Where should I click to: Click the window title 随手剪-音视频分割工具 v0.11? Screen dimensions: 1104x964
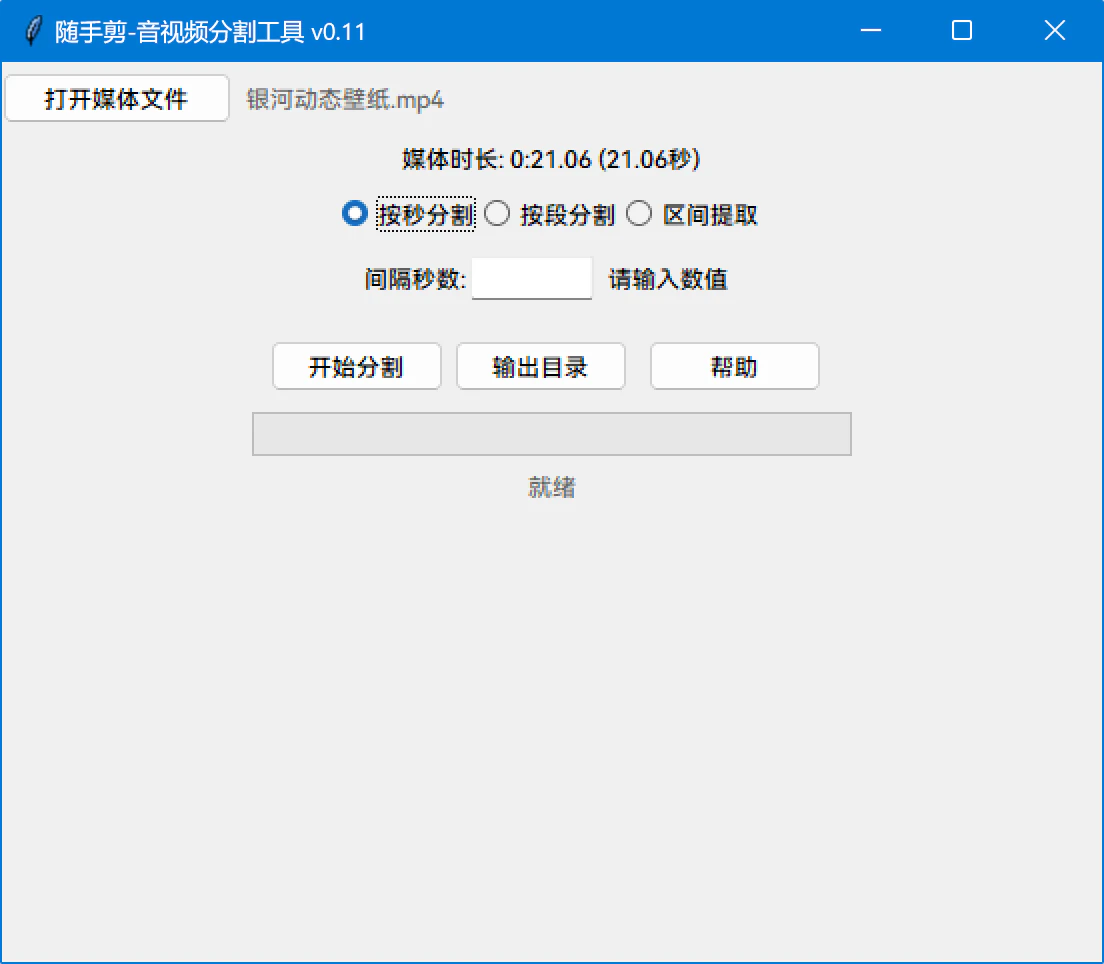[210, 32]
